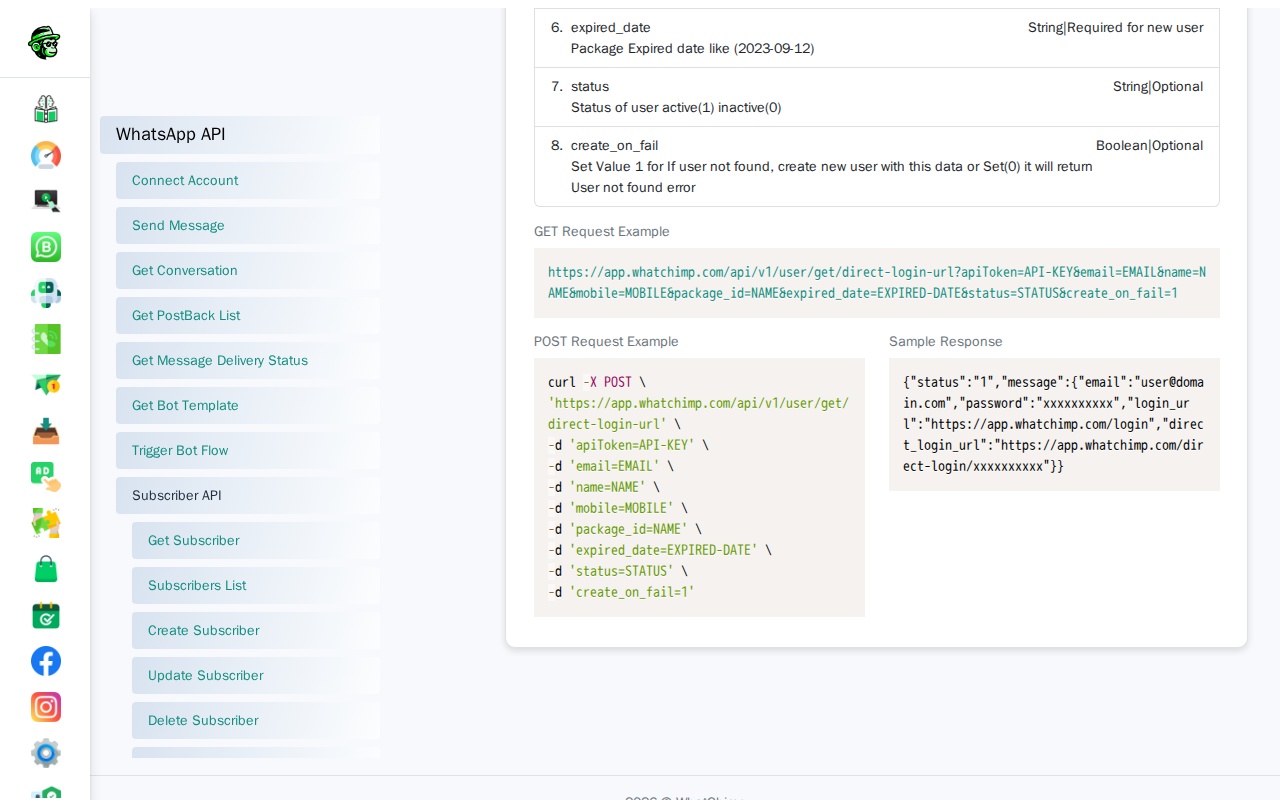Open the Get Bot Template docs
The height and width of the screenshot is (800, 1280).
tap(248, 406)
